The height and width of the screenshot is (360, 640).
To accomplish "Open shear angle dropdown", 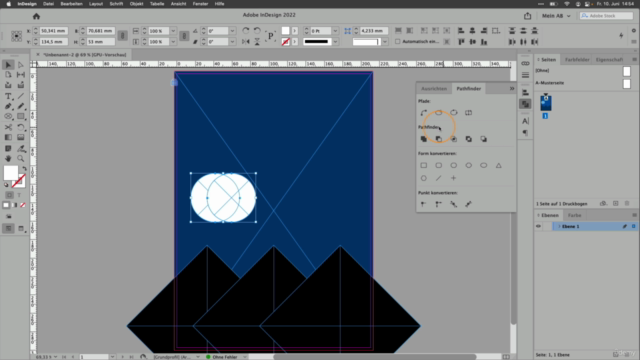I will (232, 42).
